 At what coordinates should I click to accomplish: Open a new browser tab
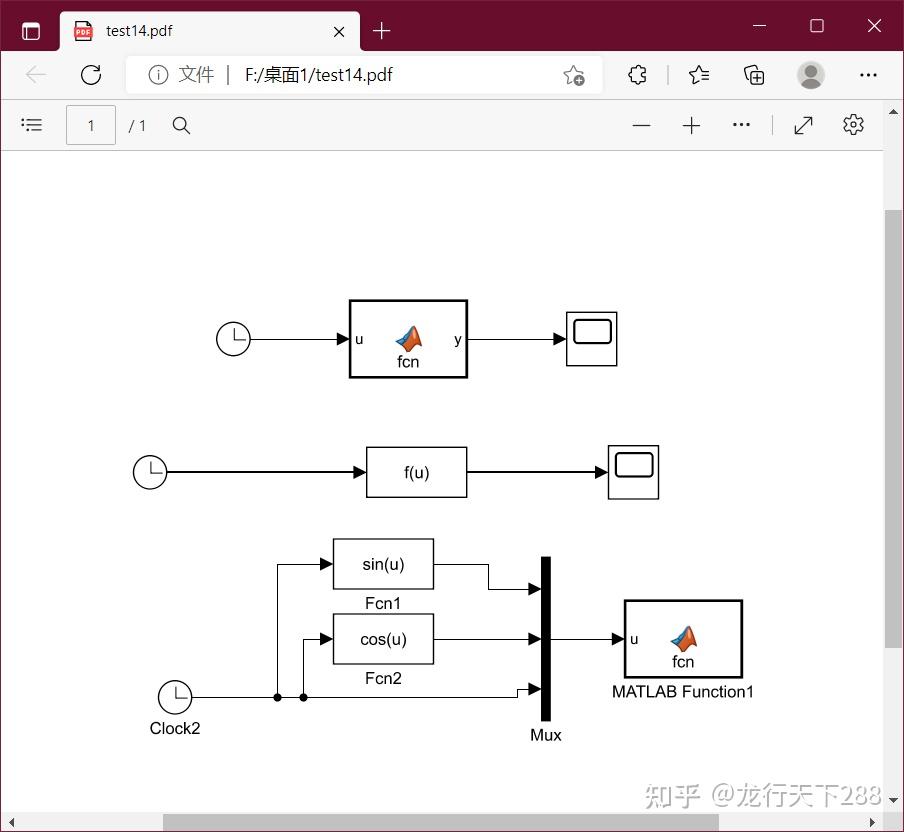pyautogui.click(x=381, y=31)
